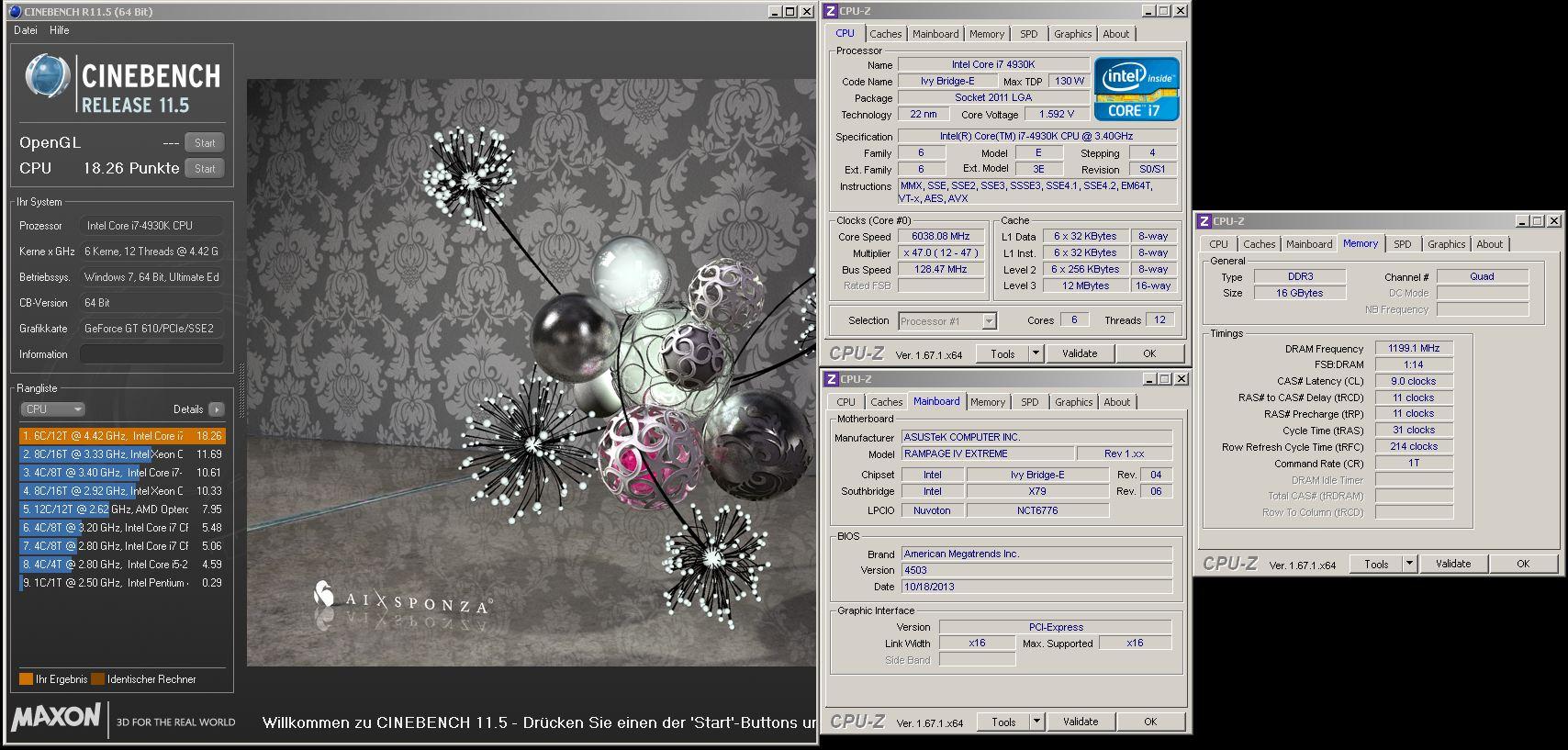This screenshot has height=750, width=1568.
Task: Select SPD tab in Memory CPU-Z window
Action: (1402, 244)
